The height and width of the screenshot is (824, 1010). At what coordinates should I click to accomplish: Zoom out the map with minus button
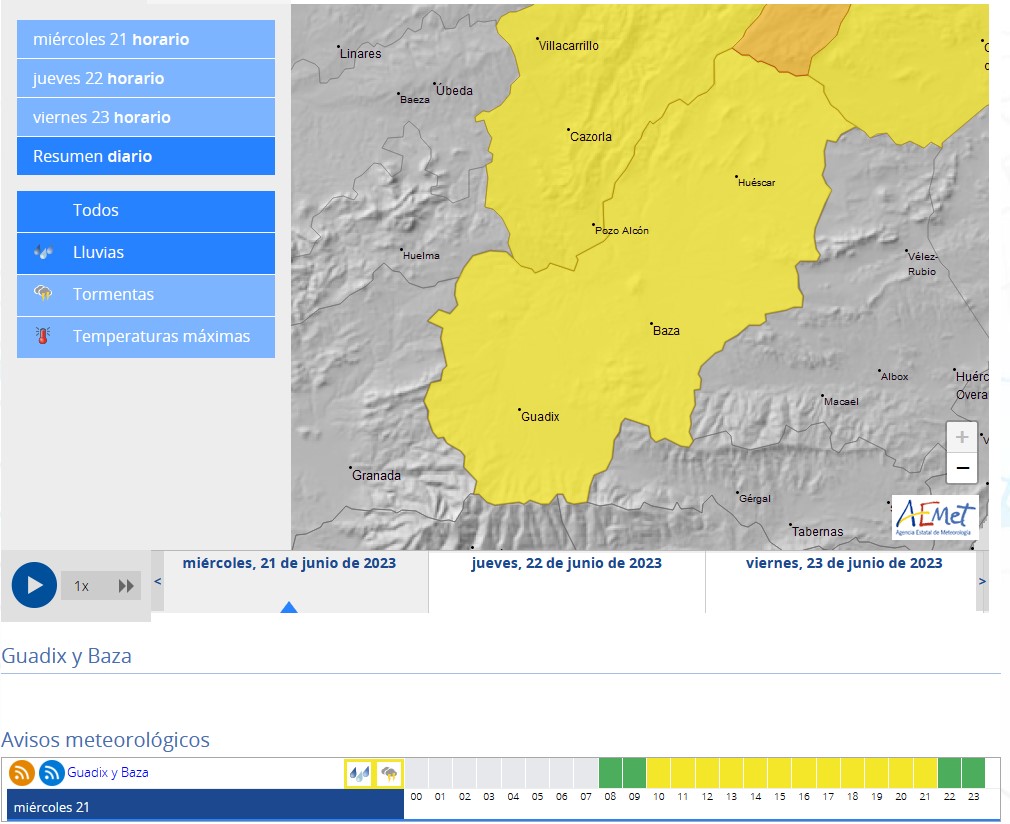pos(961,468)
